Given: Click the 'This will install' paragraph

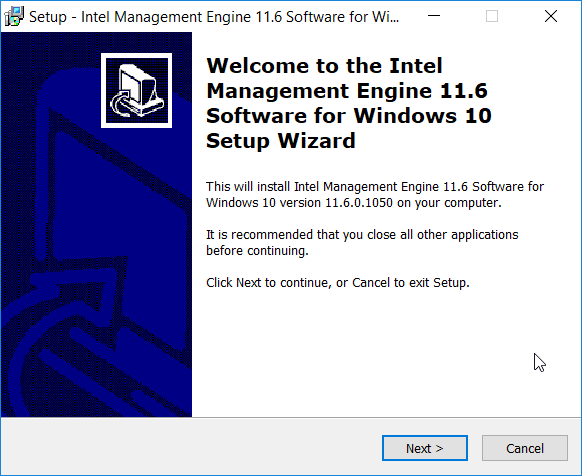Looking at the screenshot, I should (375, 195).
